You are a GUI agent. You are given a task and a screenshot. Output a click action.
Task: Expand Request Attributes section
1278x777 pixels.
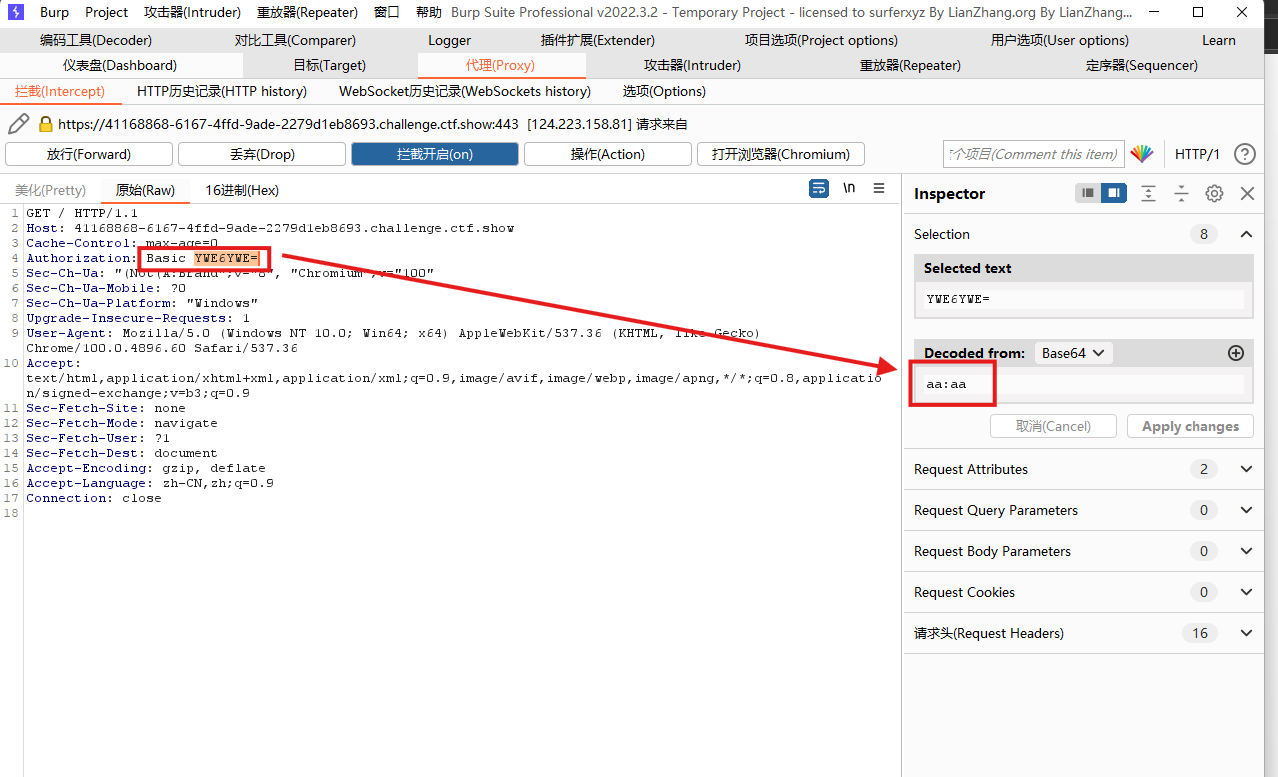[1246, 469]
